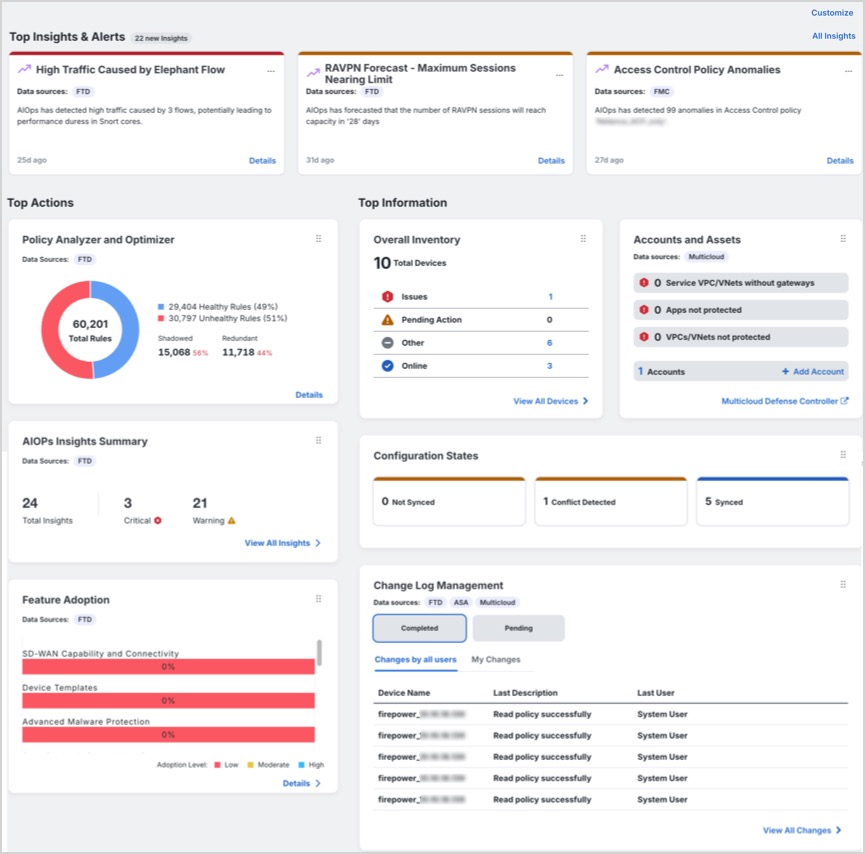Open ellipsis menu on High Traffic insight card
The width and height of the screenshot is (865, 854).
click(x=270, y=71)
